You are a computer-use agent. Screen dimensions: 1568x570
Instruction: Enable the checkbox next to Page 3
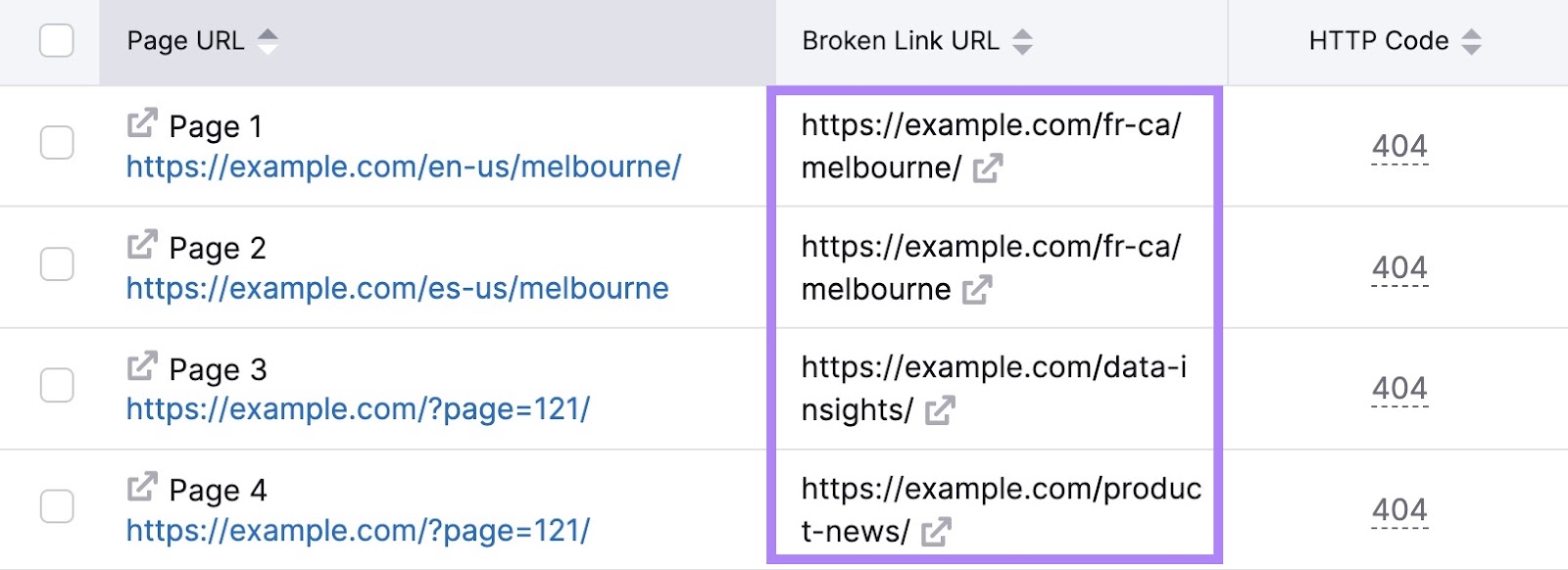click(58, 386)
